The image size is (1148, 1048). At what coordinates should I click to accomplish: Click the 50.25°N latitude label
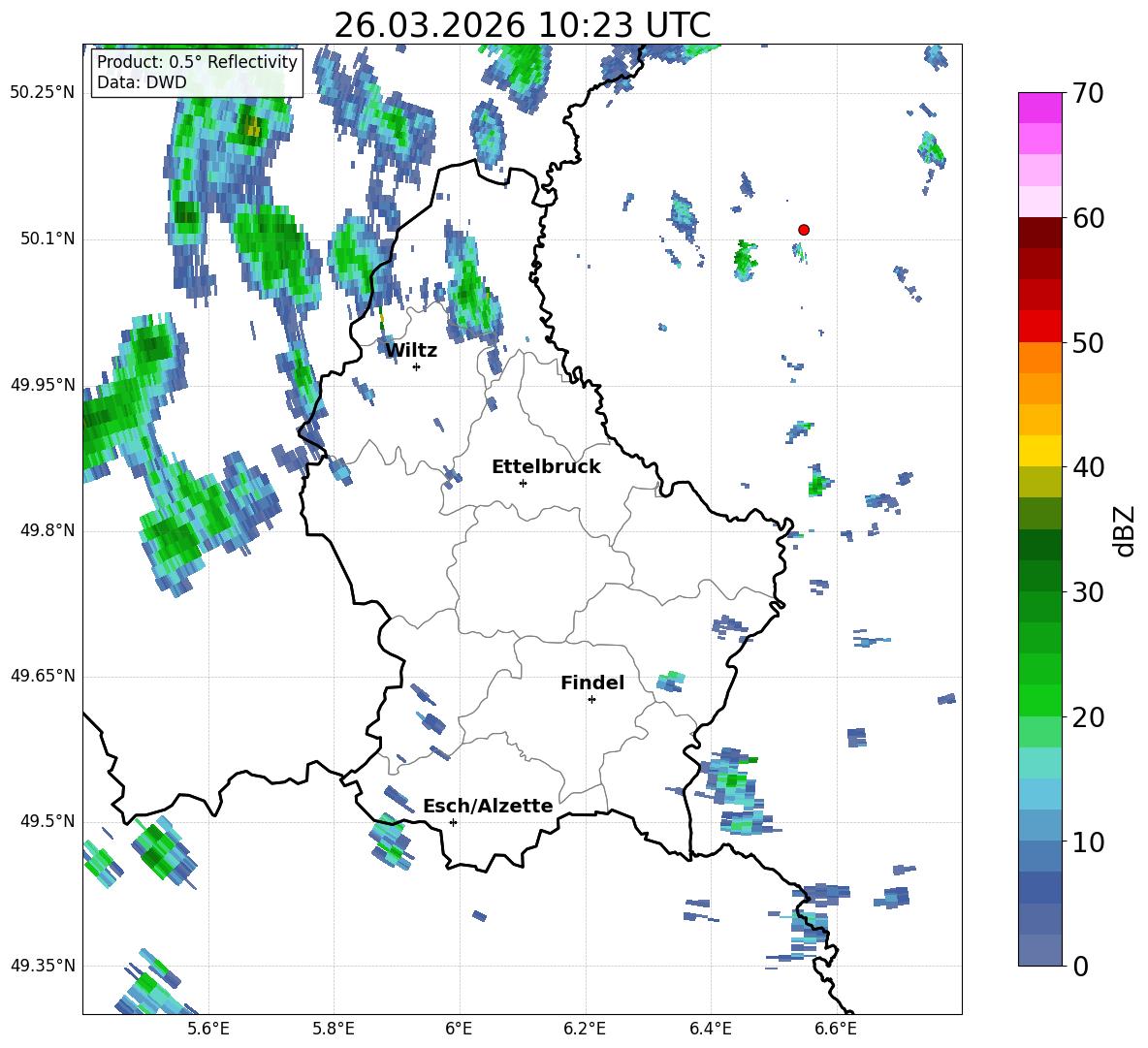tap(43, 93)
